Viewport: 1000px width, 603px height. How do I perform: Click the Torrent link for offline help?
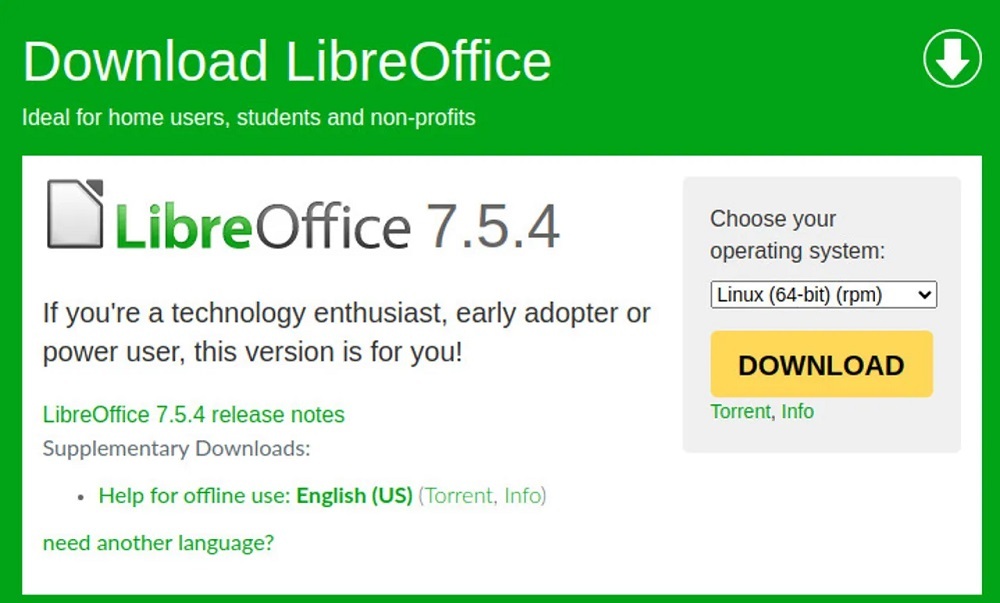point(459,495)
